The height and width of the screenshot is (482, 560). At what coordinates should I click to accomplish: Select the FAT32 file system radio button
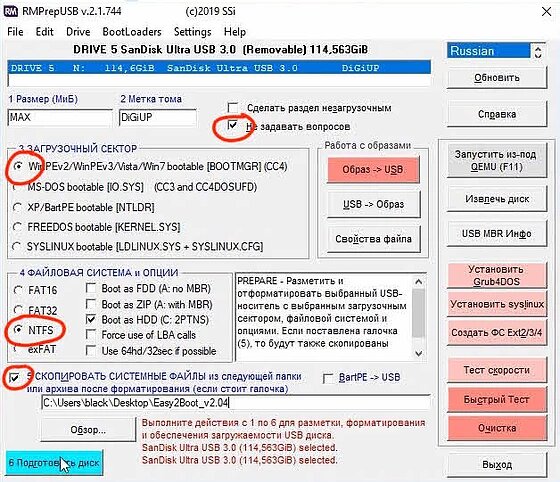18,310
